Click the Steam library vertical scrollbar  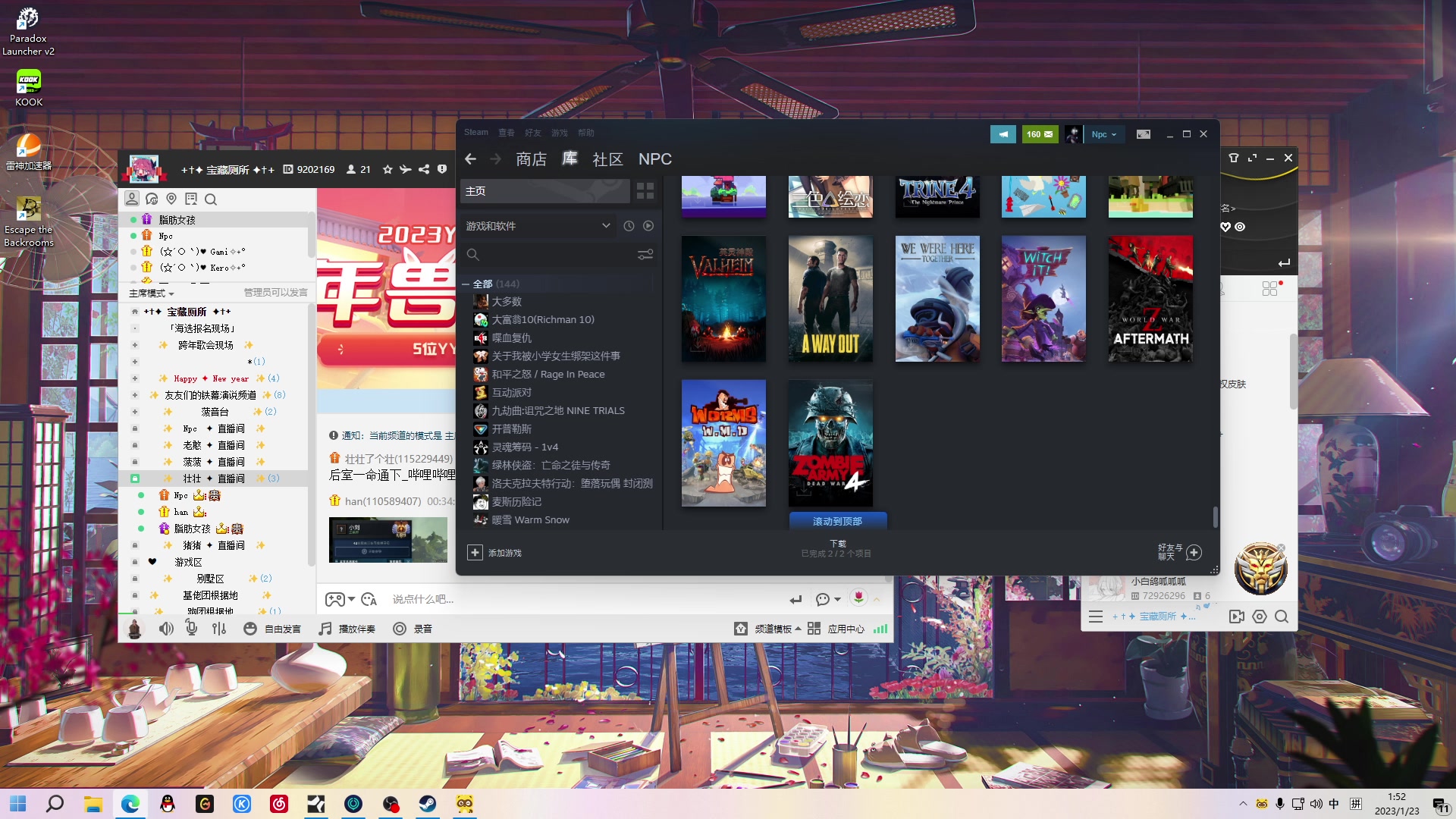[1215, 516]
